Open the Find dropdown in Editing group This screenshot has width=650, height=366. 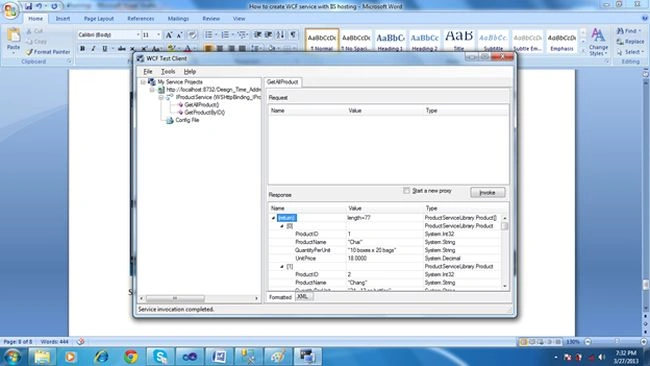pyautogui.click(x=640, y=31)
